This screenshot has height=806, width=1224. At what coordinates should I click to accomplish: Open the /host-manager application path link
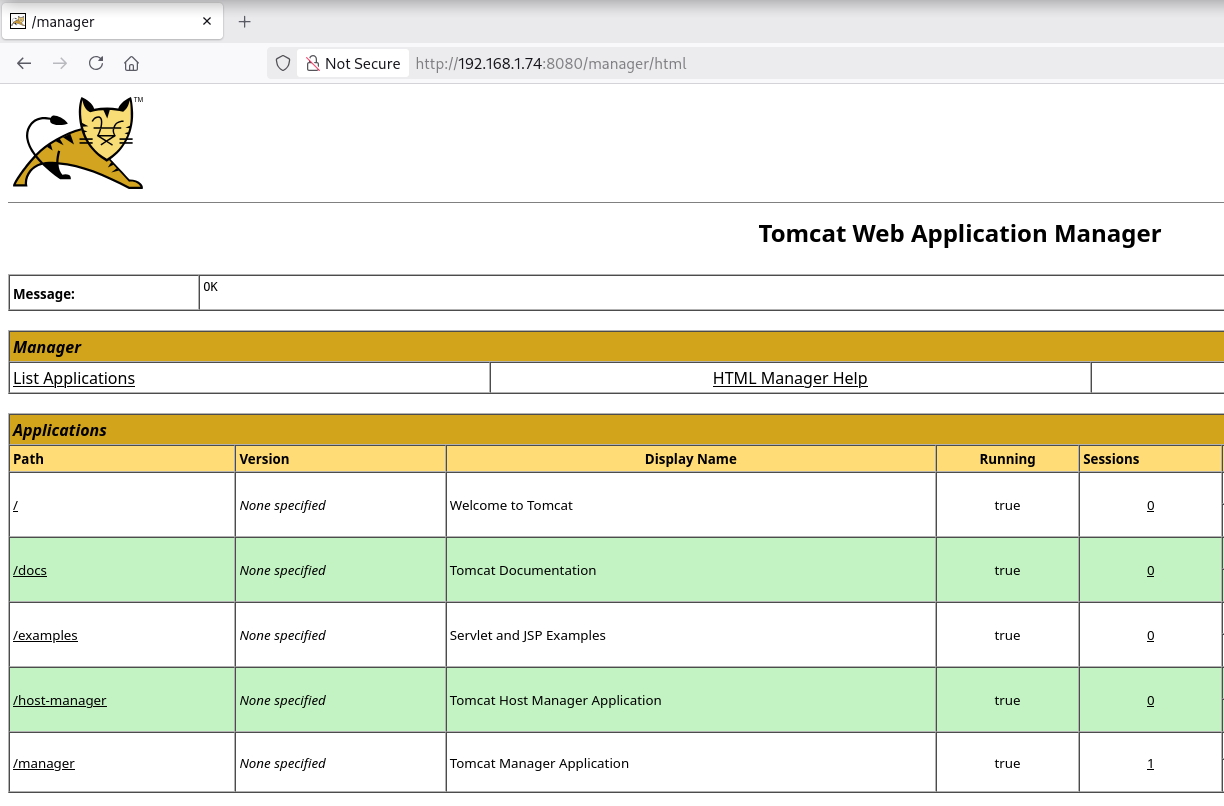coord(60,700)
